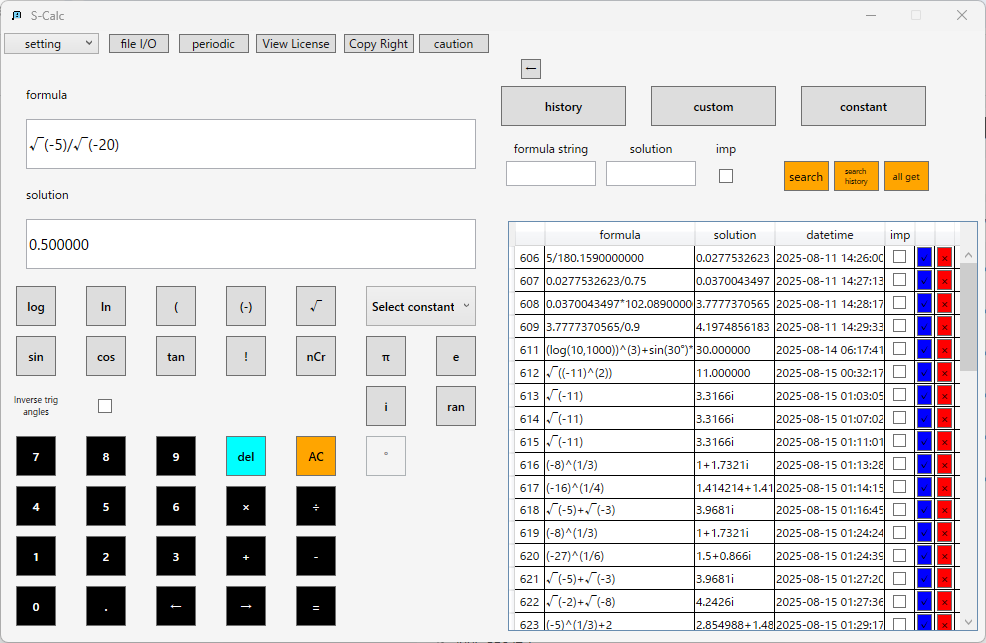Check the imp box for row 606
Viewport: 986px width, 643px height.
[899, 256]
